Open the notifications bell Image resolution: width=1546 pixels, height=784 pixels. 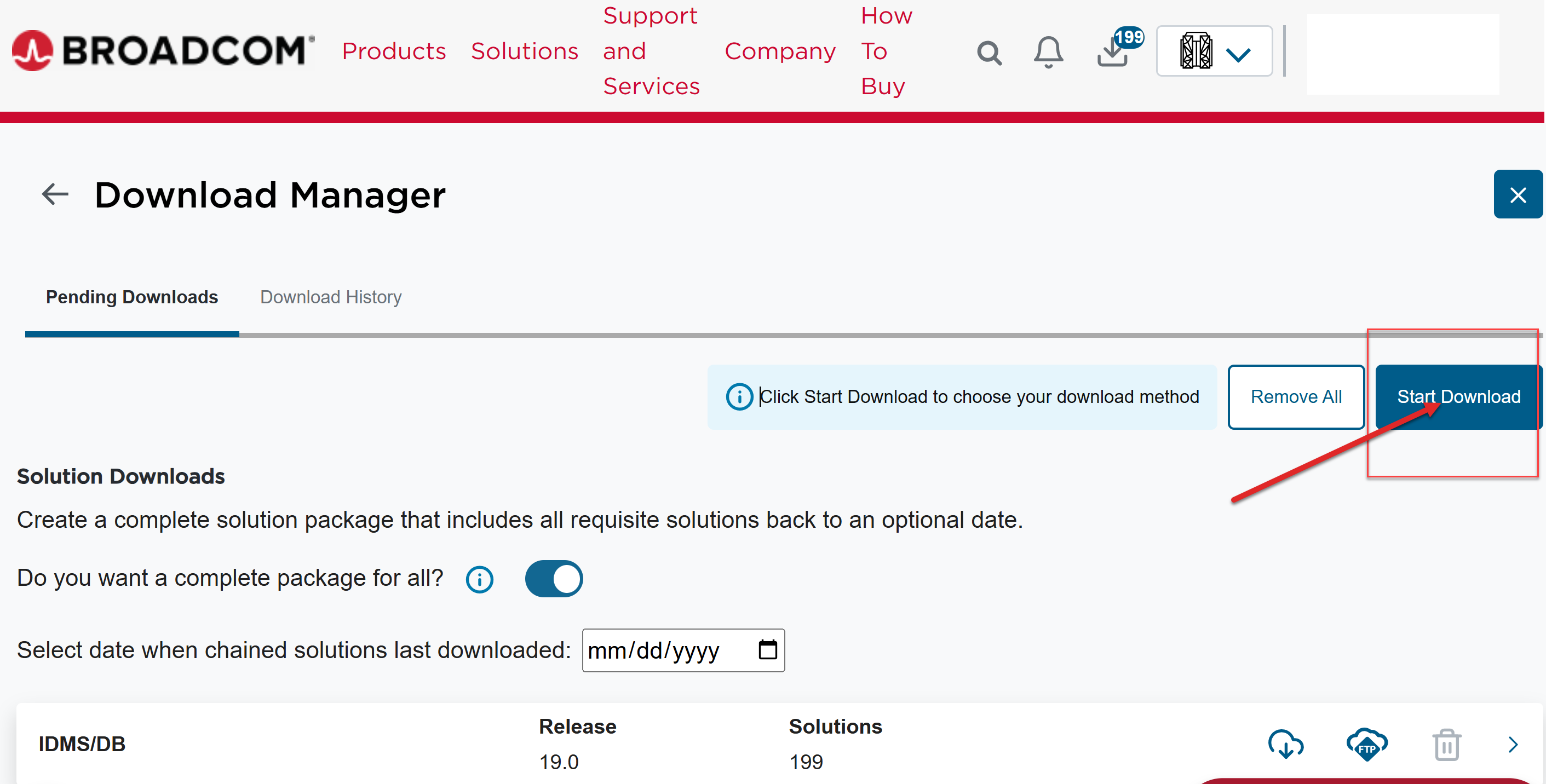[x=1048, y=52]
